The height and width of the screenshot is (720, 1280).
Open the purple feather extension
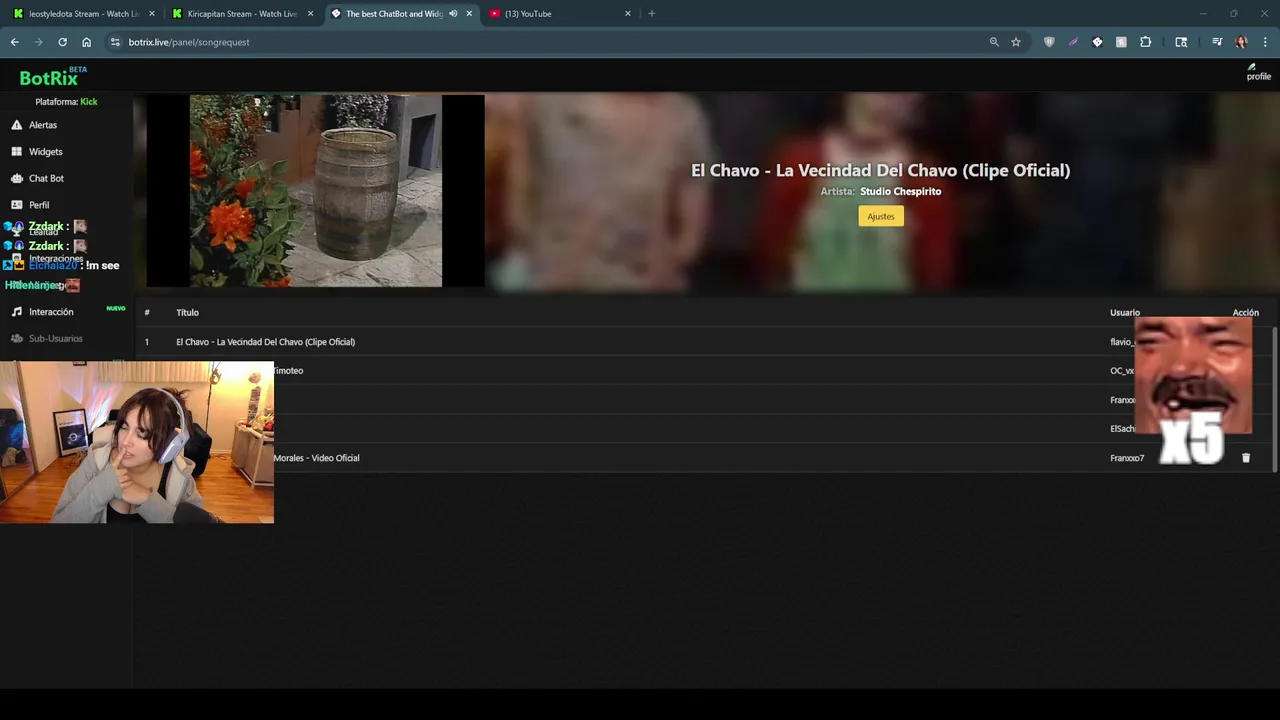(x=1073, y=42)
